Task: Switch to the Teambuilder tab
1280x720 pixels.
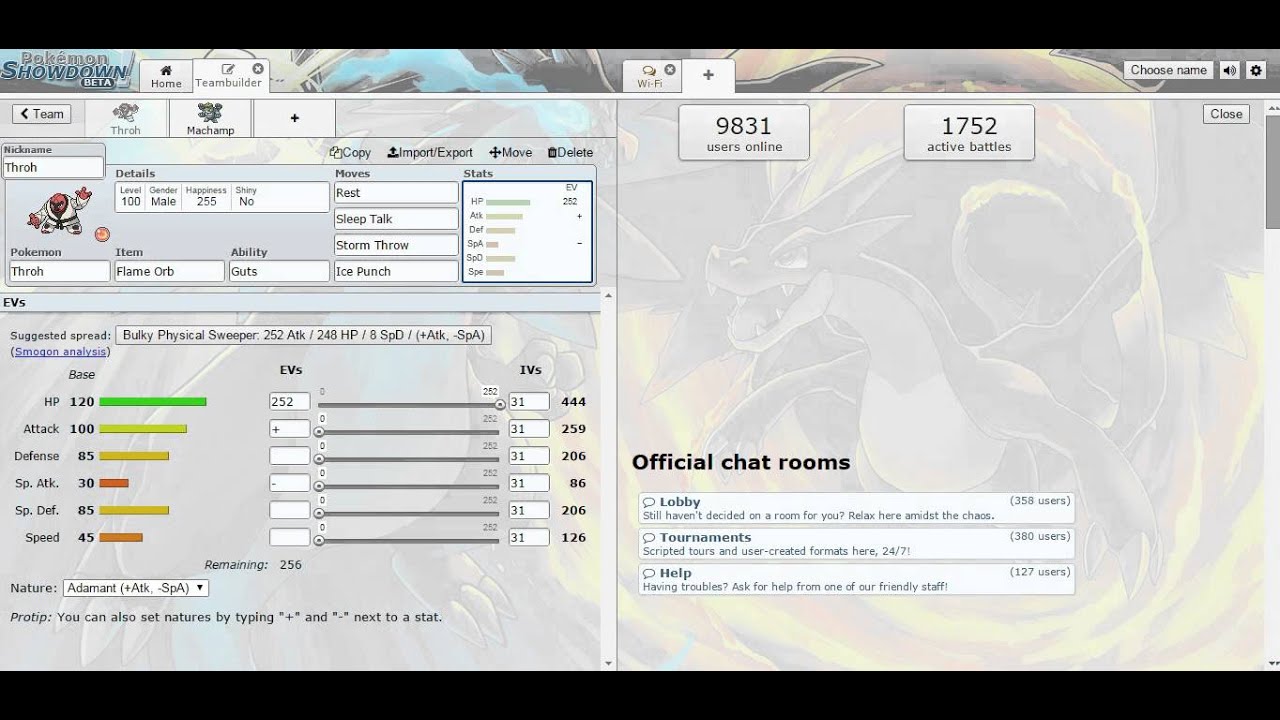Action: pyautogui.click(x=228, y=76)
